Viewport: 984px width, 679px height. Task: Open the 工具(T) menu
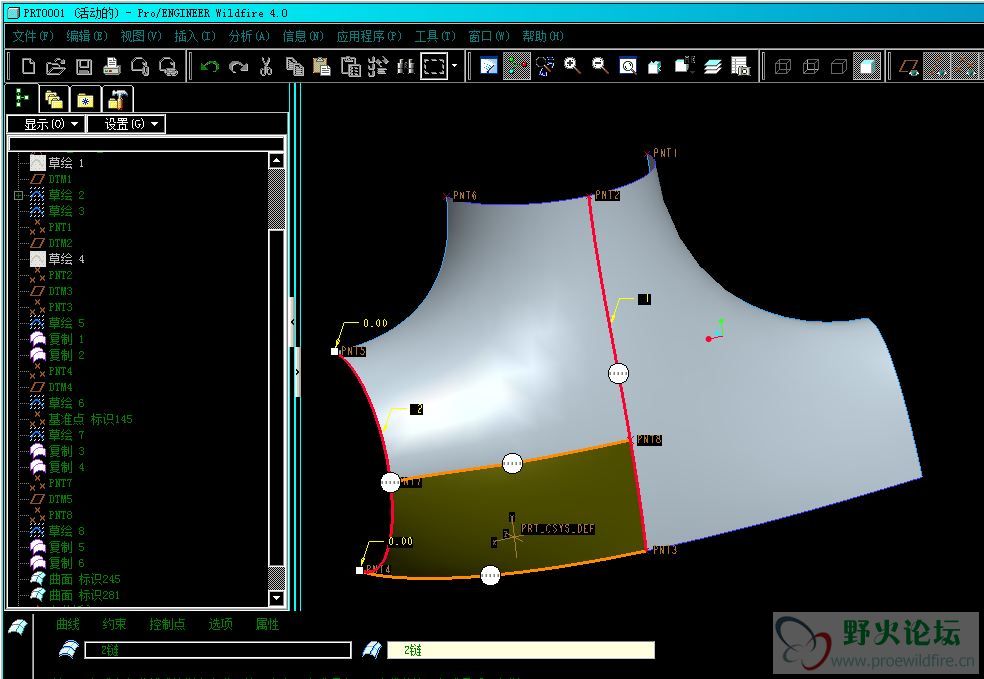[x=435, y=36]
